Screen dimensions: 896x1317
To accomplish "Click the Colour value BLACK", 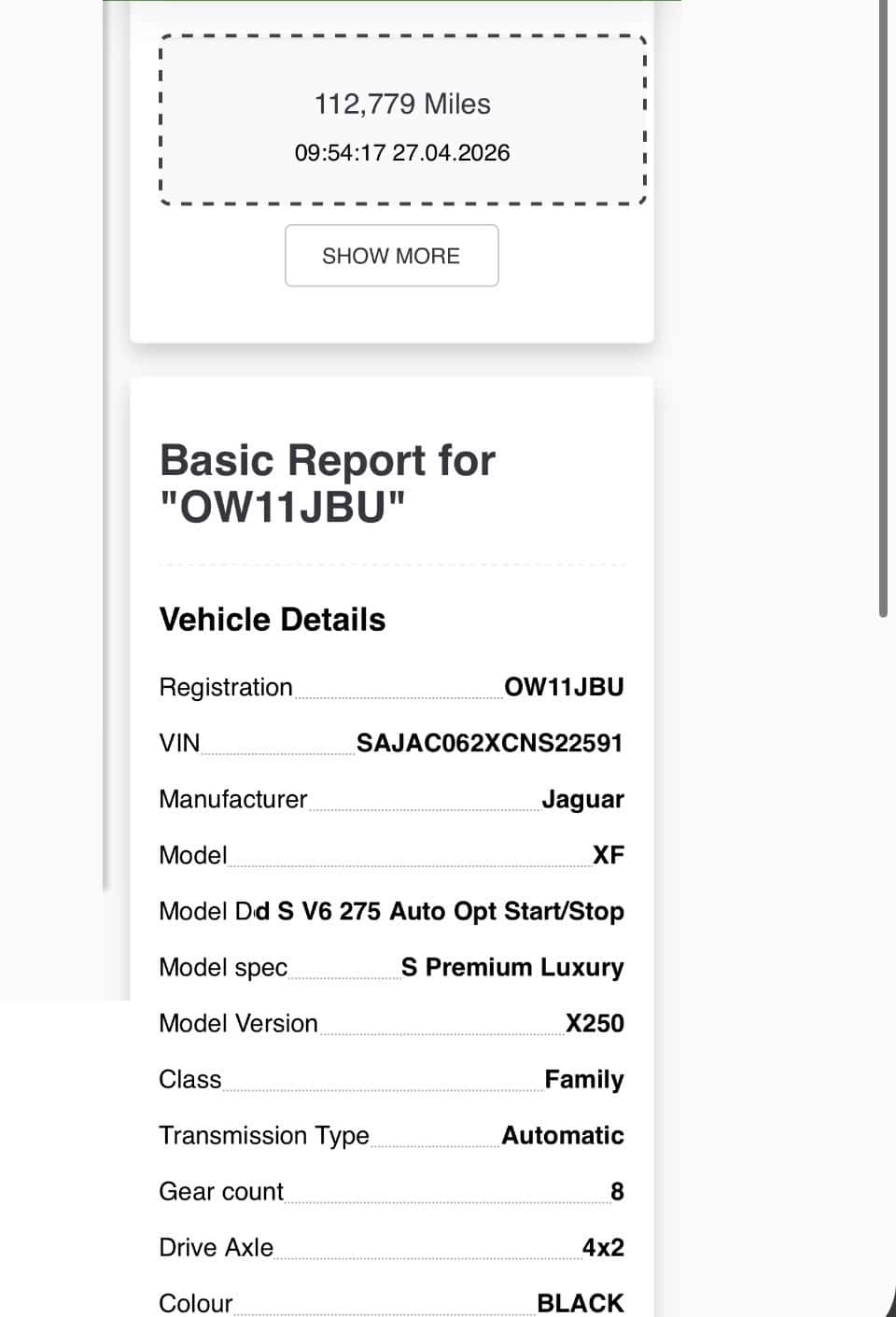I will (x=581, y=1303).
